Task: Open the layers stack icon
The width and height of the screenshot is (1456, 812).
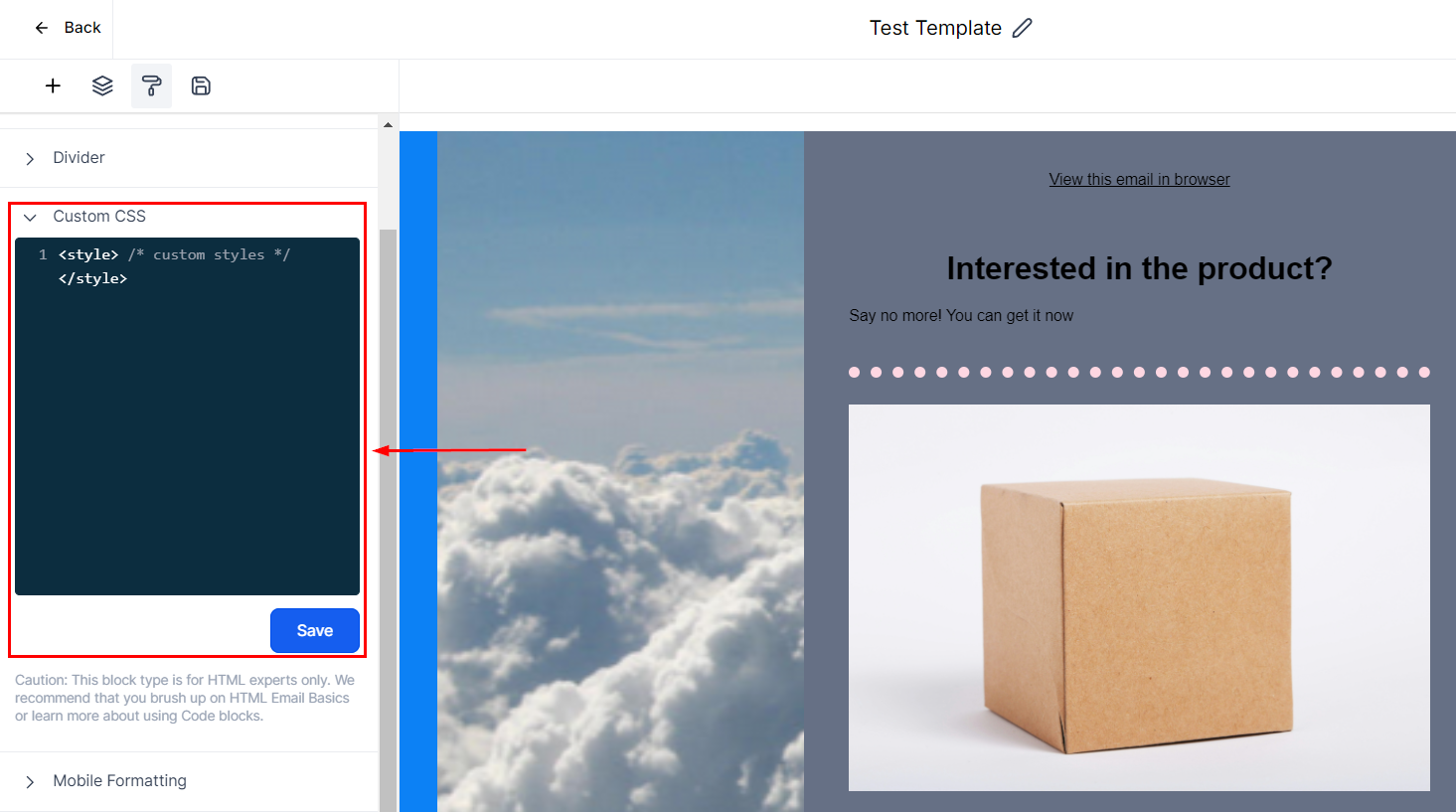Action: (x=102, y=86)
